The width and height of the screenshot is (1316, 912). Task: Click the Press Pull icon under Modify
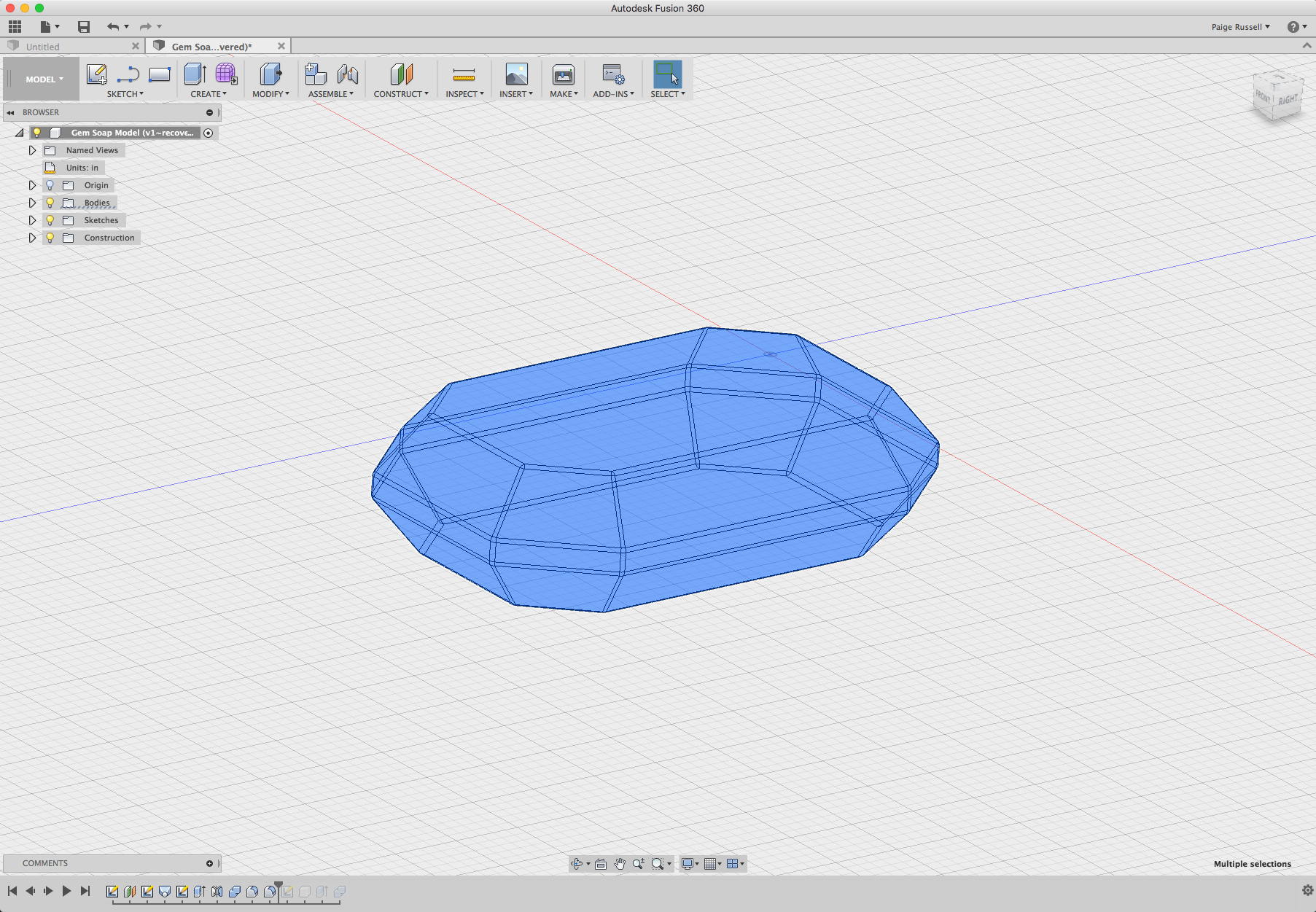270,74
